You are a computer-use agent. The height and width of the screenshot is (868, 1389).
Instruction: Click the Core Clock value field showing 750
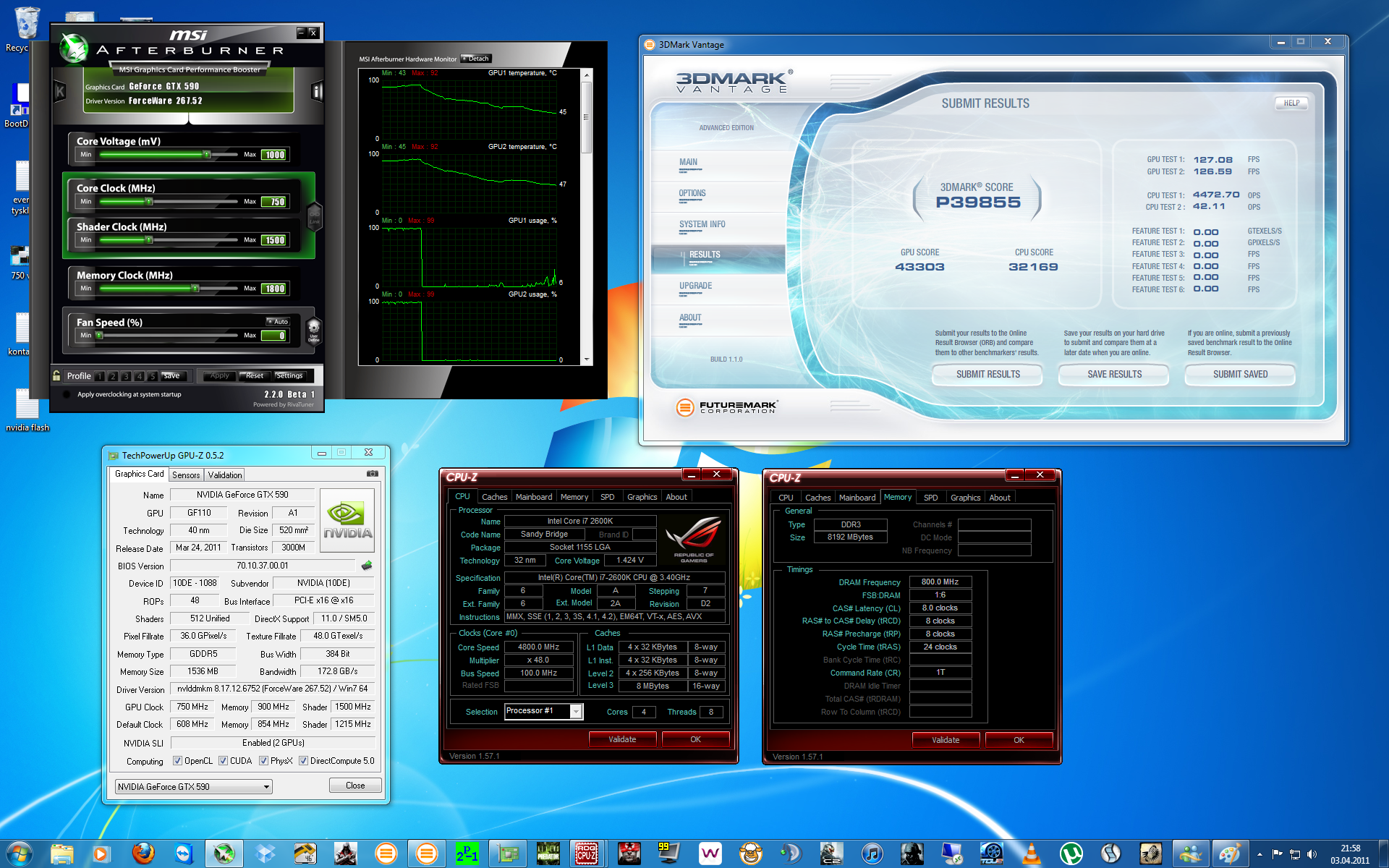pos(275,202)
